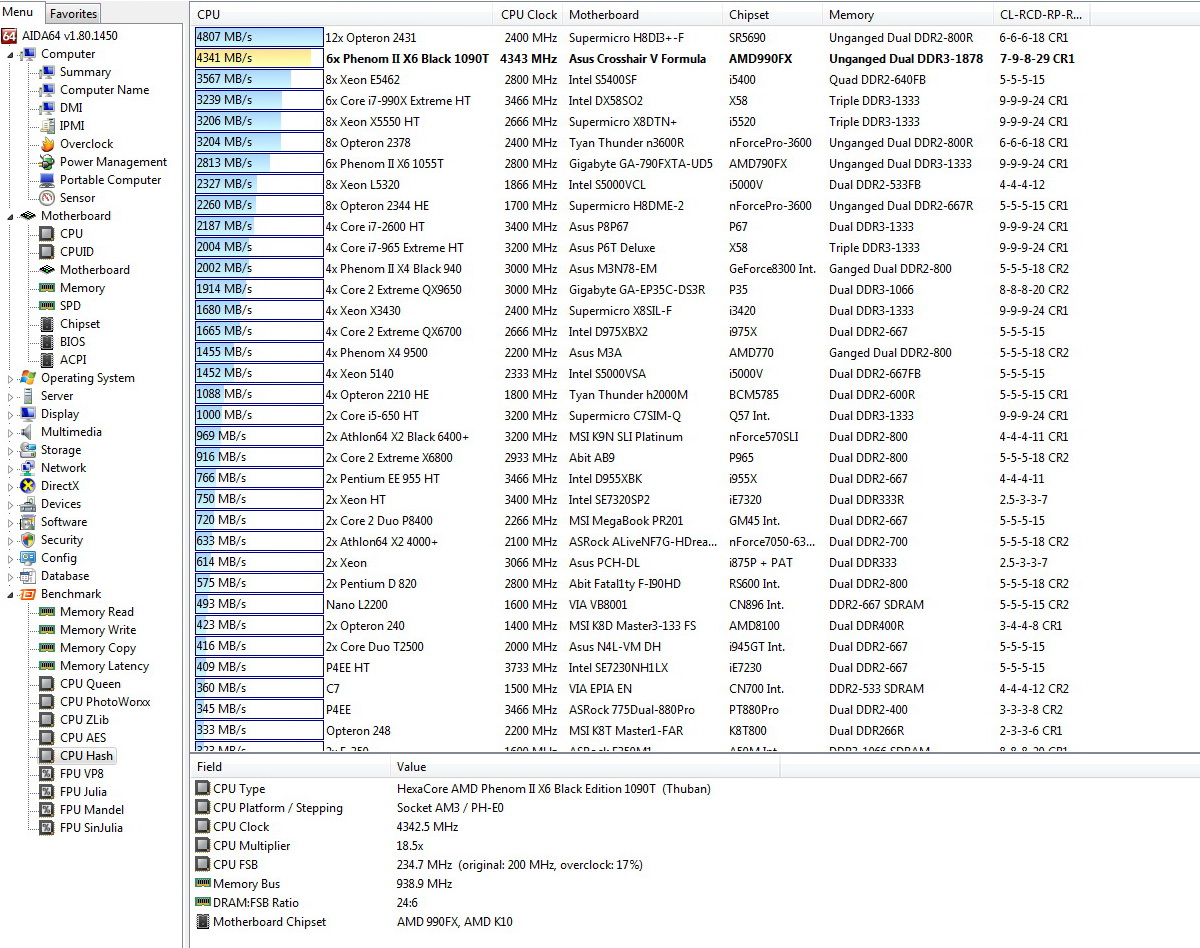Sort by the Memory column header

coord(907,15)
